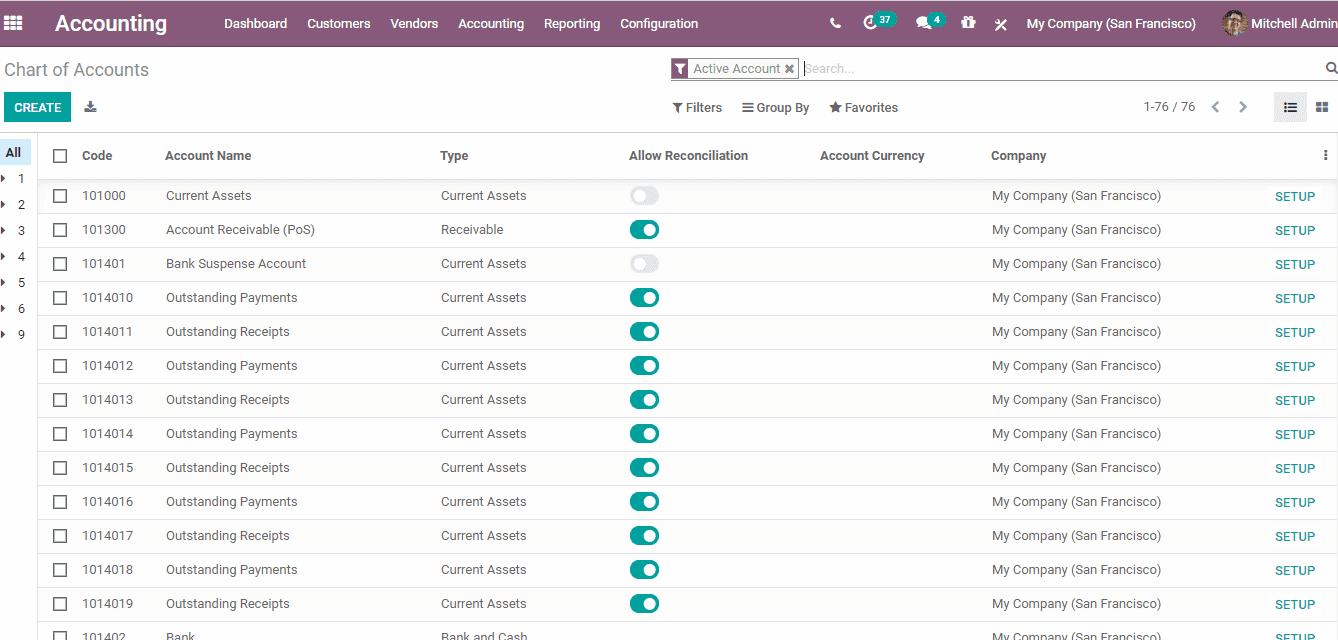Click the gift icon in top bar
The height and width of the screenshot is (640, 1338).
(968, 22)
